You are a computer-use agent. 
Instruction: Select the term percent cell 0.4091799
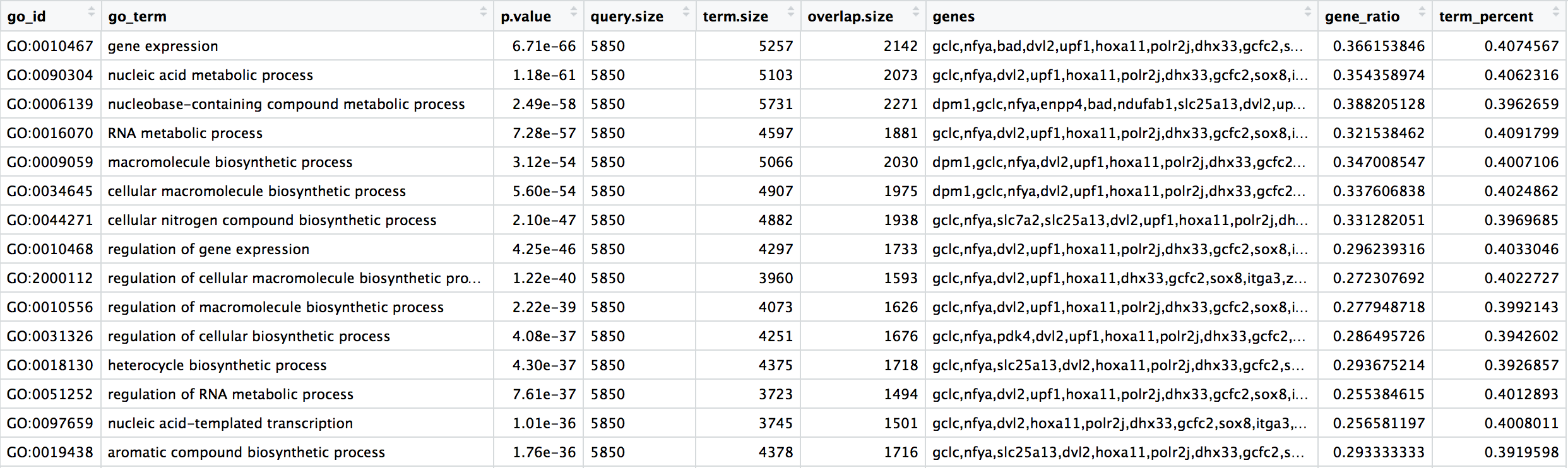pyautogui.click(x=1521, y=133)
